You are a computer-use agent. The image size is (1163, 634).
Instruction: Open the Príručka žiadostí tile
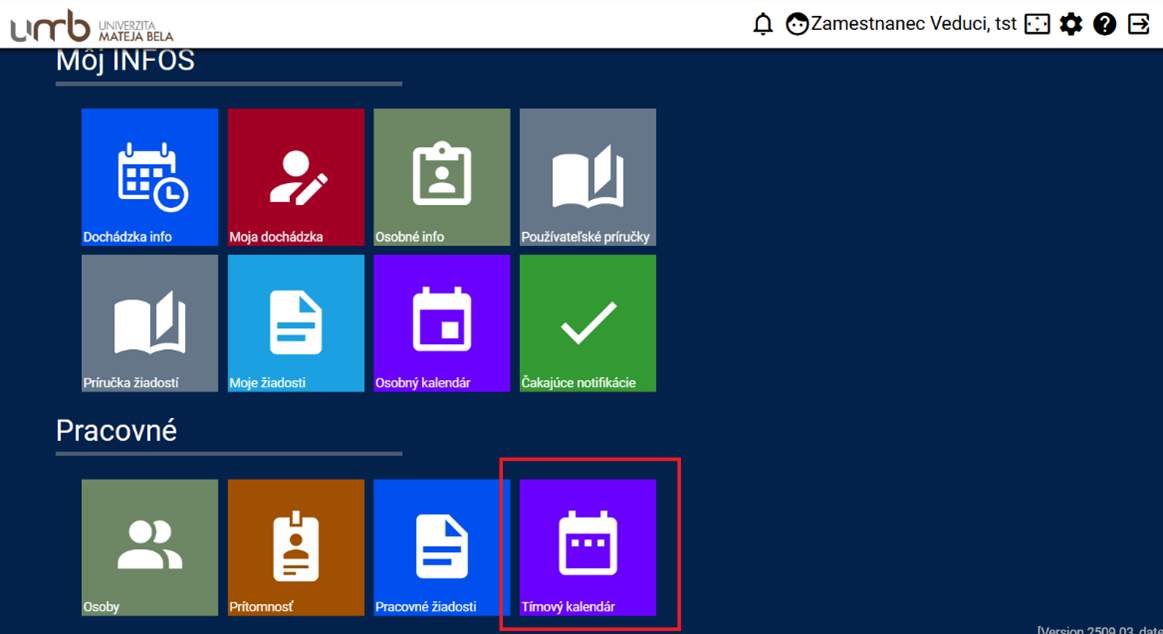(150, 323)
